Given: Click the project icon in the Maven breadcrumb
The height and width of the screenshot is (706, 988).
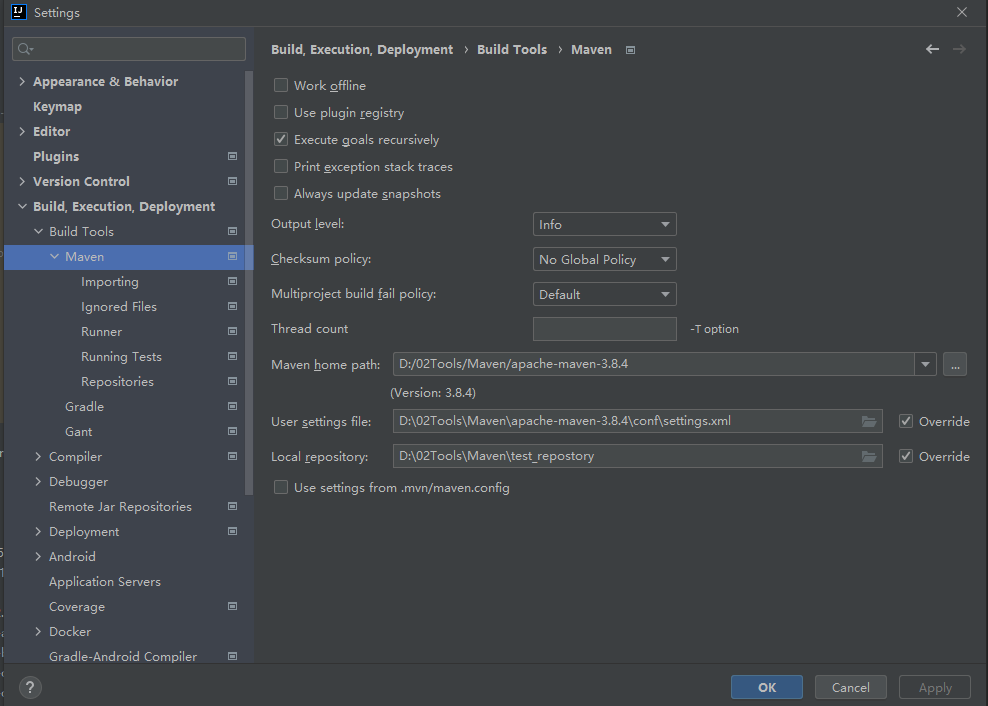Looking at the screenshot, I should coord(630,50).
